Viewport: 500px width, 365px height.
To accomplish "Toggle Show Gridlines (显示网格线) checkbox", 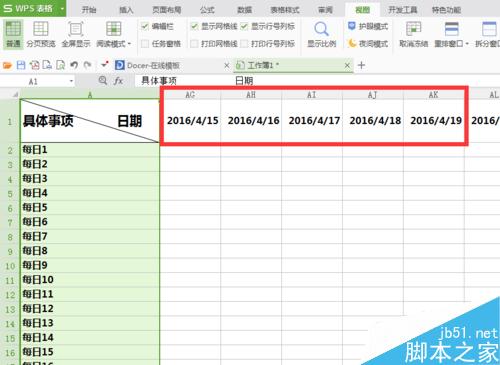I will point(194,26).
